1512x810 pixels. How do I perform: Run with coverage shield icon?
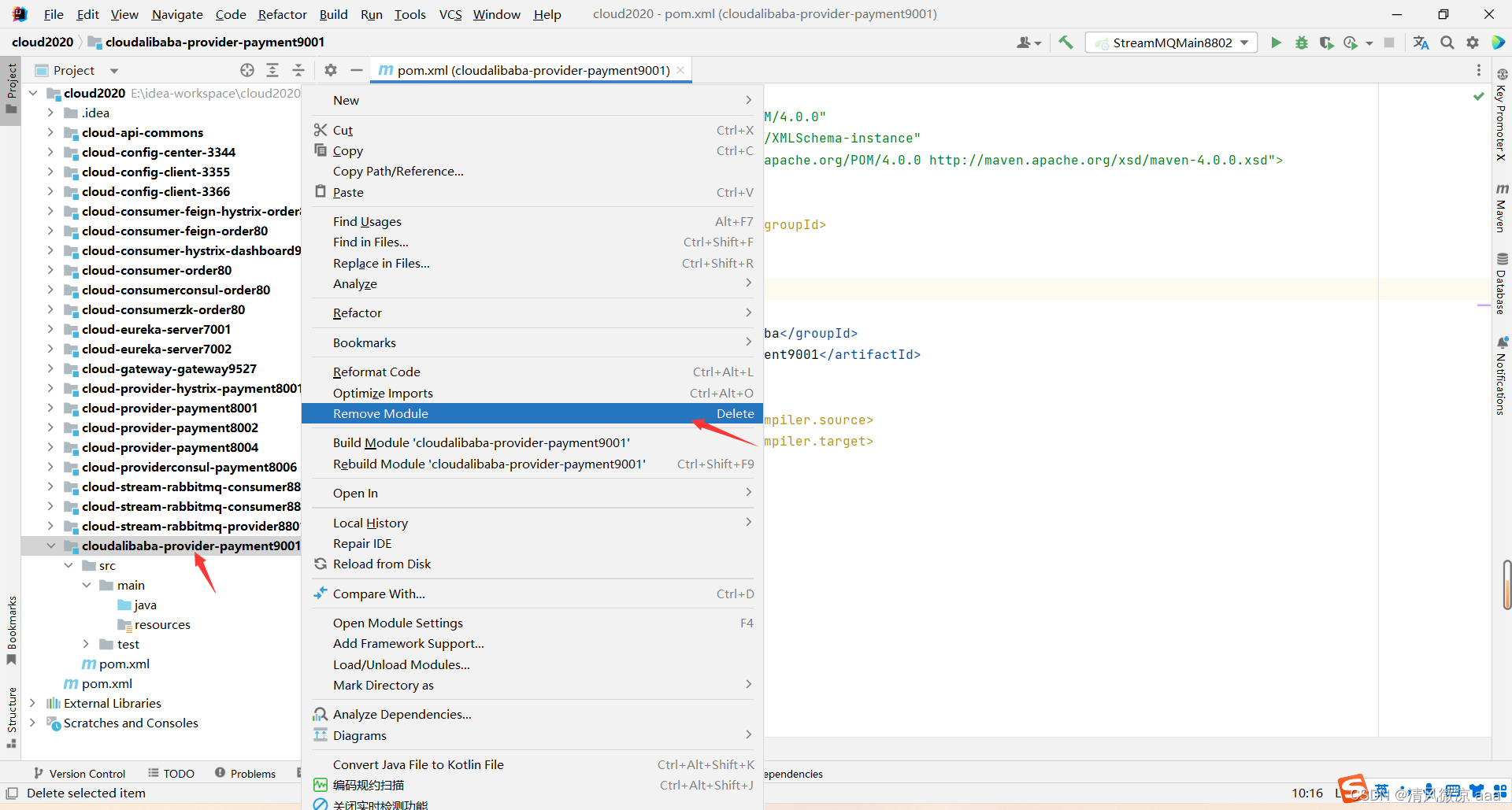tap(1326, 43)
